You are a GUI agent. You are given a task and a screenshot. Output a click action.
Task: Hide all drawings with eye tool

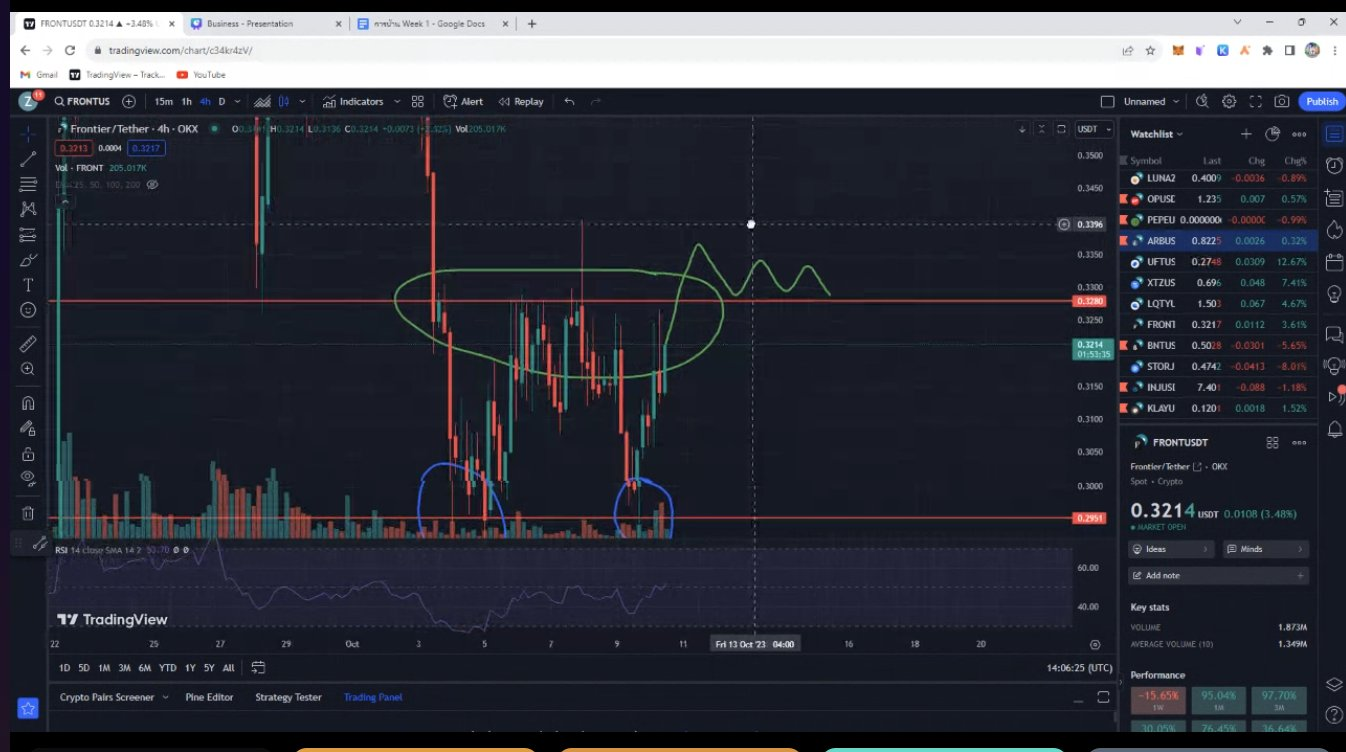point(28,478)
